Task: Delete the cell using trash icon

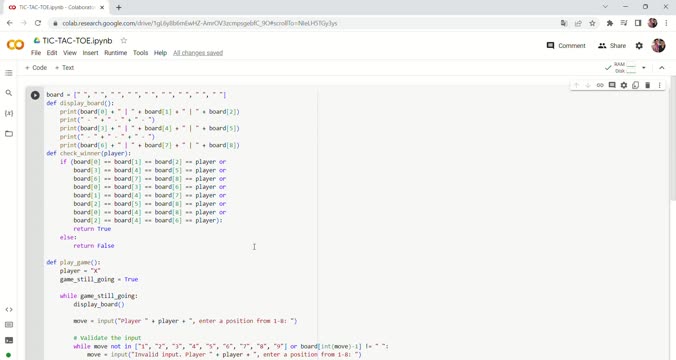Action: tap(647, 85)
